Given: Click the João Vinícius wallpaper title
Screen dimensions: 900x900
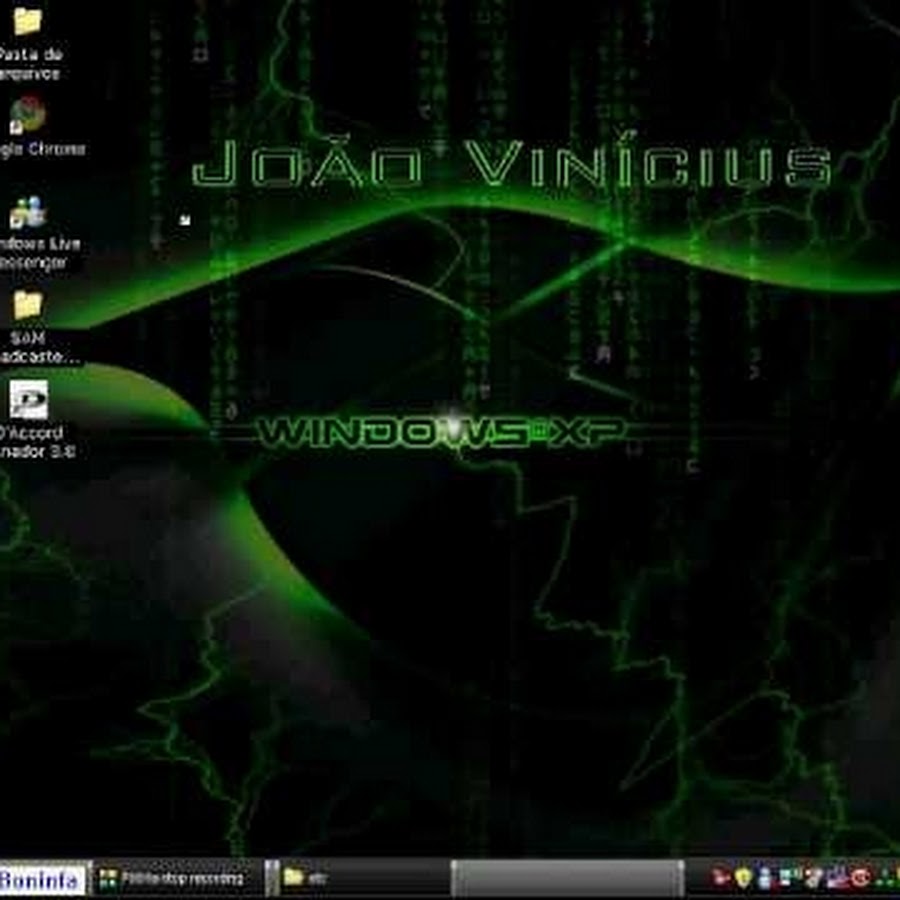Looking at the screenshot, I should click(510, 165).
